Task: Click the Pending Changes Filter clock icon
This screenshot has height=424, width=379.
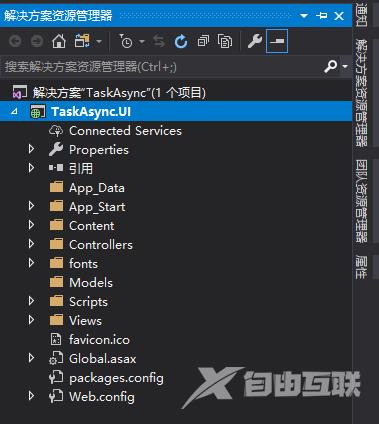Action: point(126,41)
